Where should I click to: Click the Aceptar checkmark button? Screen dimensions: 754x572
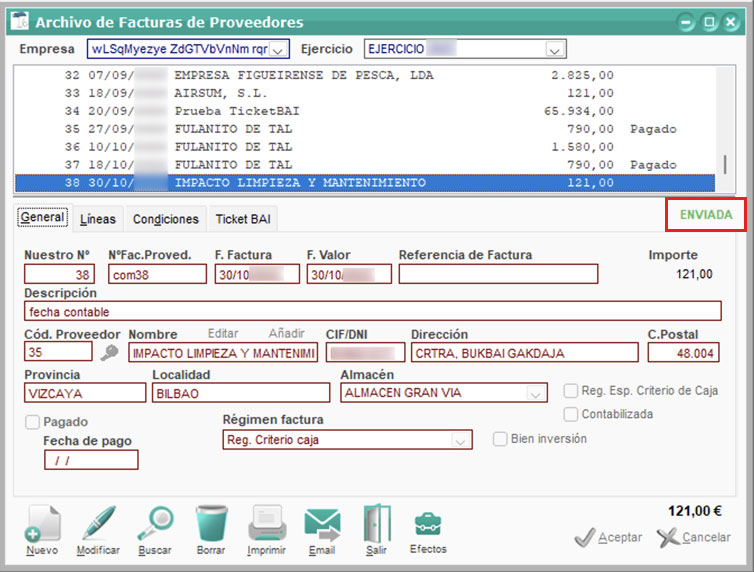click(x=608, y=537)
